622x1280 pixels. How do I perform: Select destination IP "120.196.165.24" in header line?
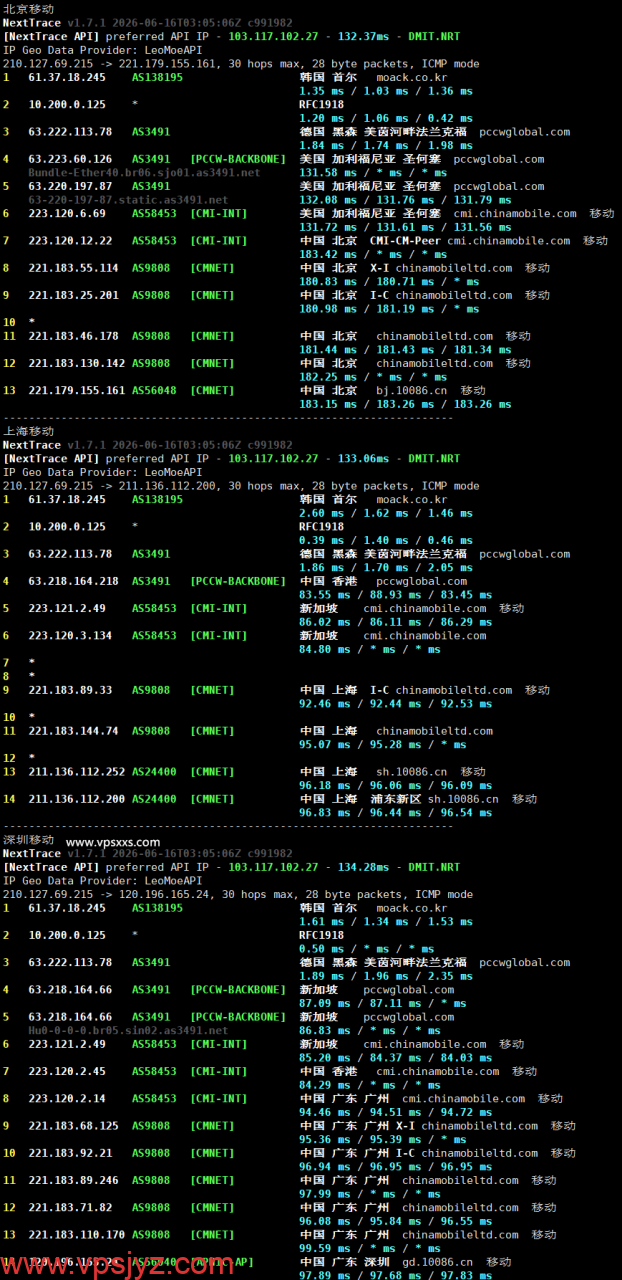[163, 894]
